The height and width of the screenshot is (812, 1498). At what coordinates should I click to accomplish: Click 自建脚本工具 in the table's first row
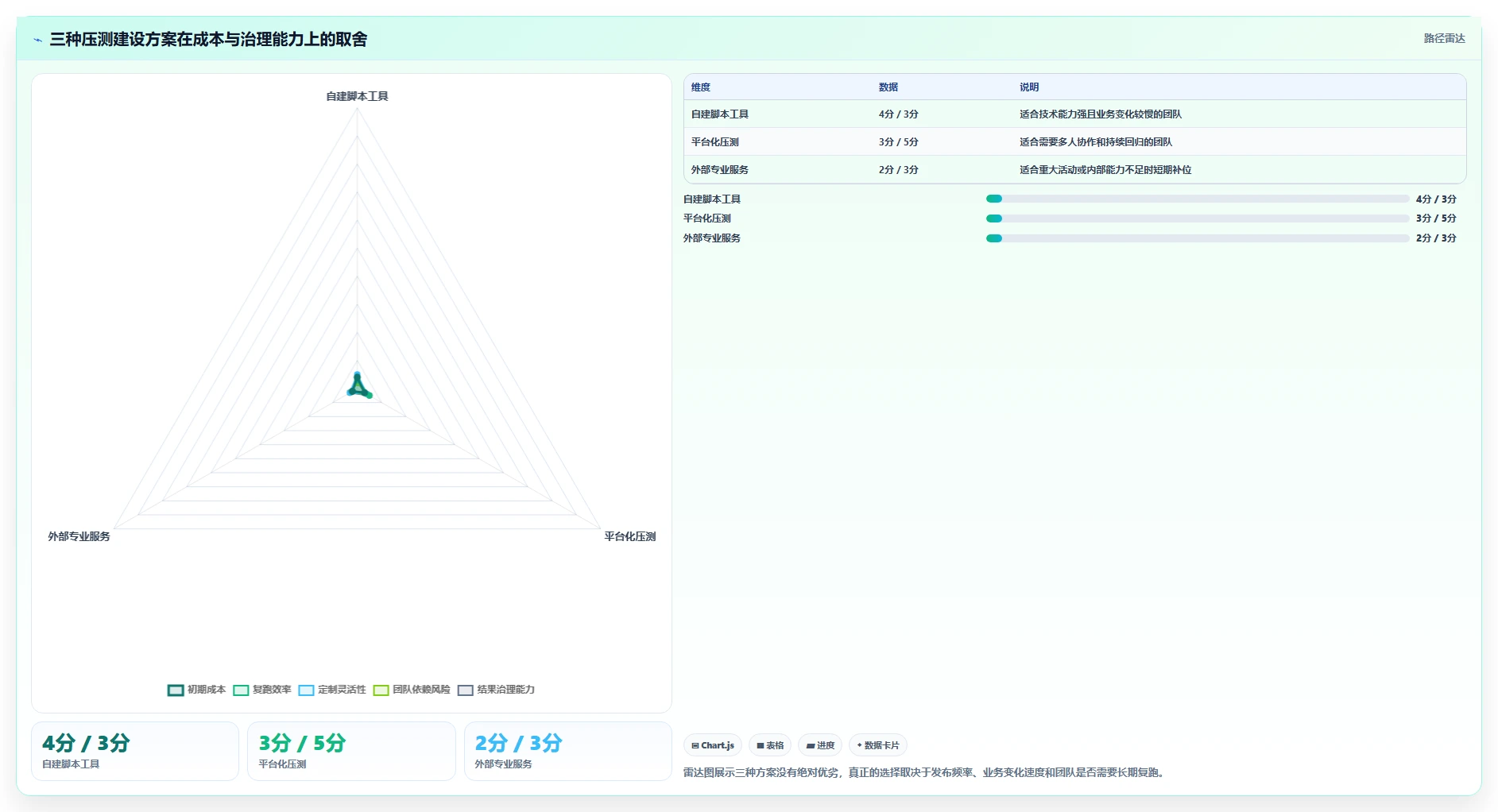(720, 114)
